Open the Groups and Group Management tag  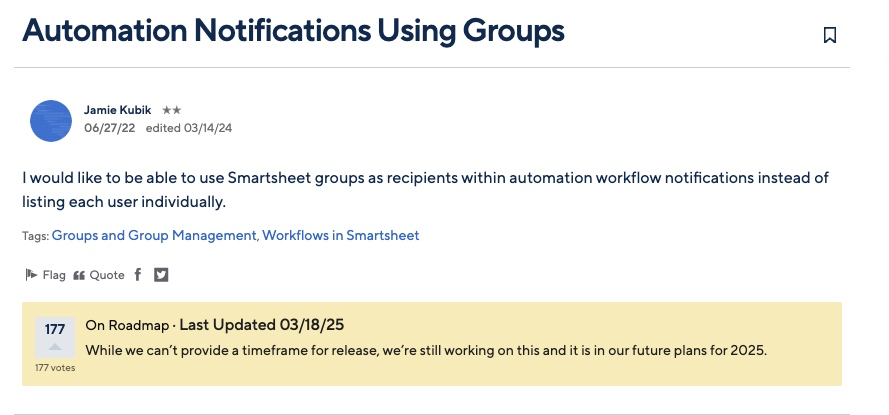pos(154,235)
